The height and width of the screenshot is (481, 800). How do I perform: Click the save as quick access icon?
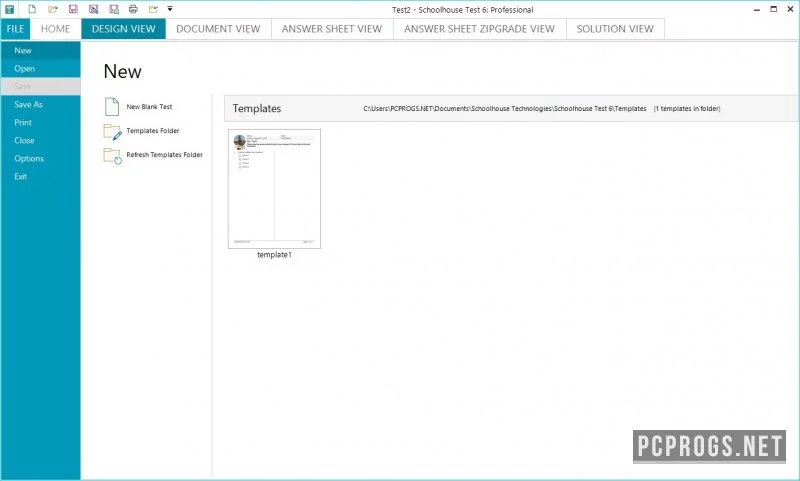(93, 9)
